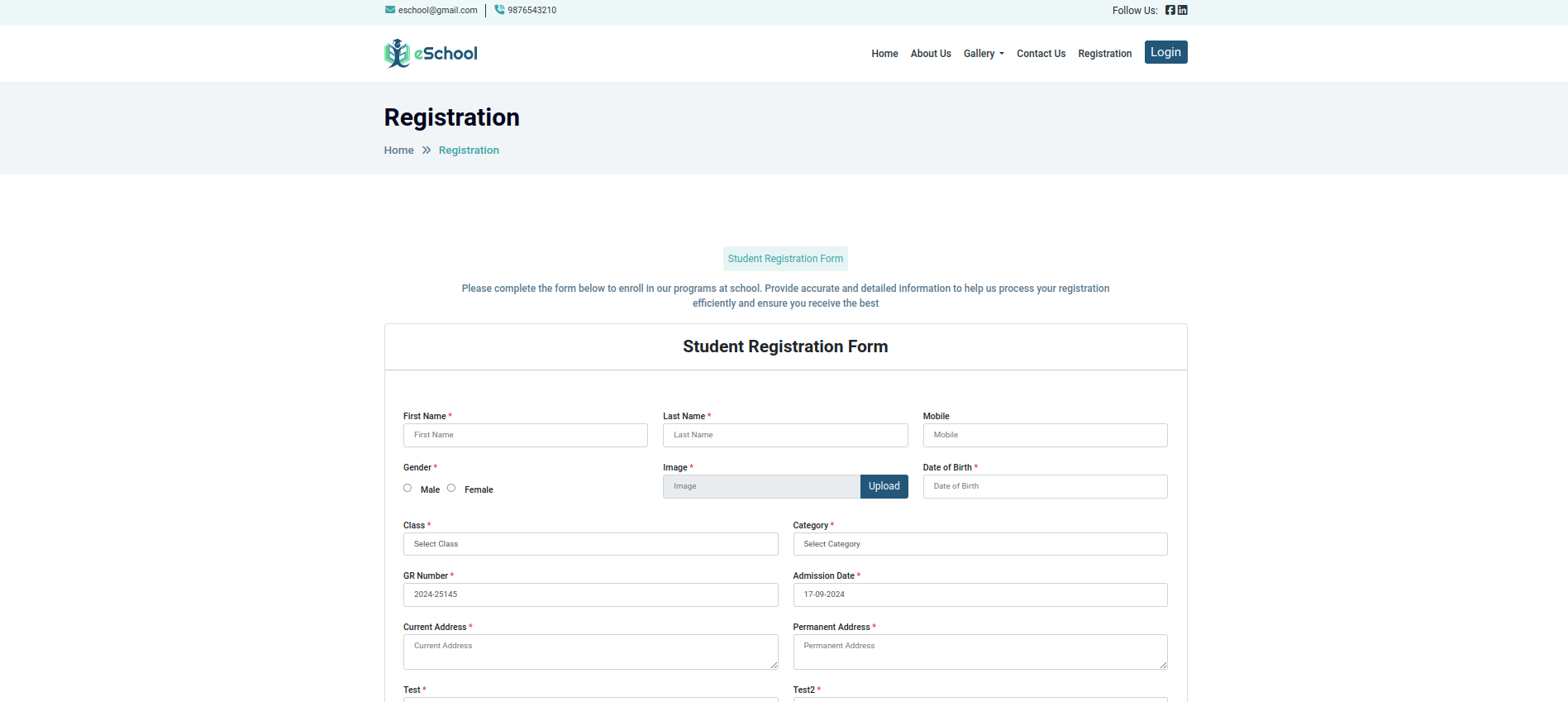Screen dimensions: 1568x702
Task: Open Registration in the navigation bar
Action: click(1104, 54)
